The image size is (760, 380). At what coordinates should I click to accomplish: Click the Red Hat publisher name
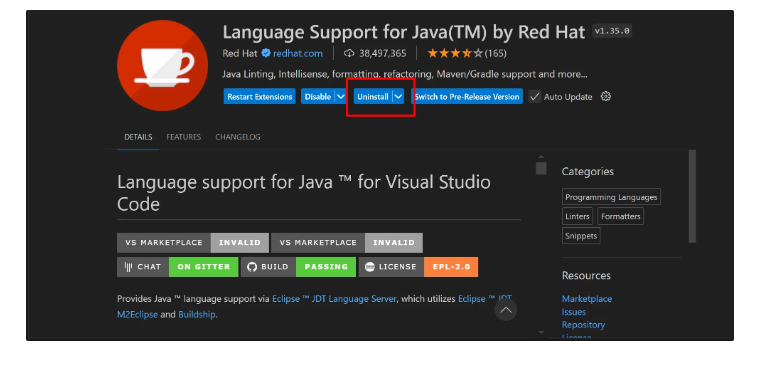pyautogui.click(x=240, y=53)
